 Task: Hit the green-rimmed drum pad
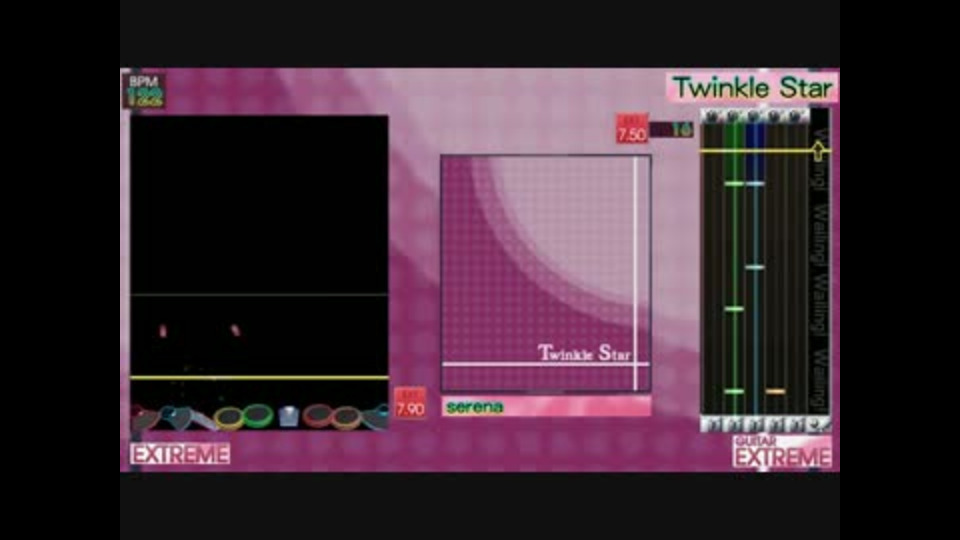pyautogui.click(x=258, y=416)
